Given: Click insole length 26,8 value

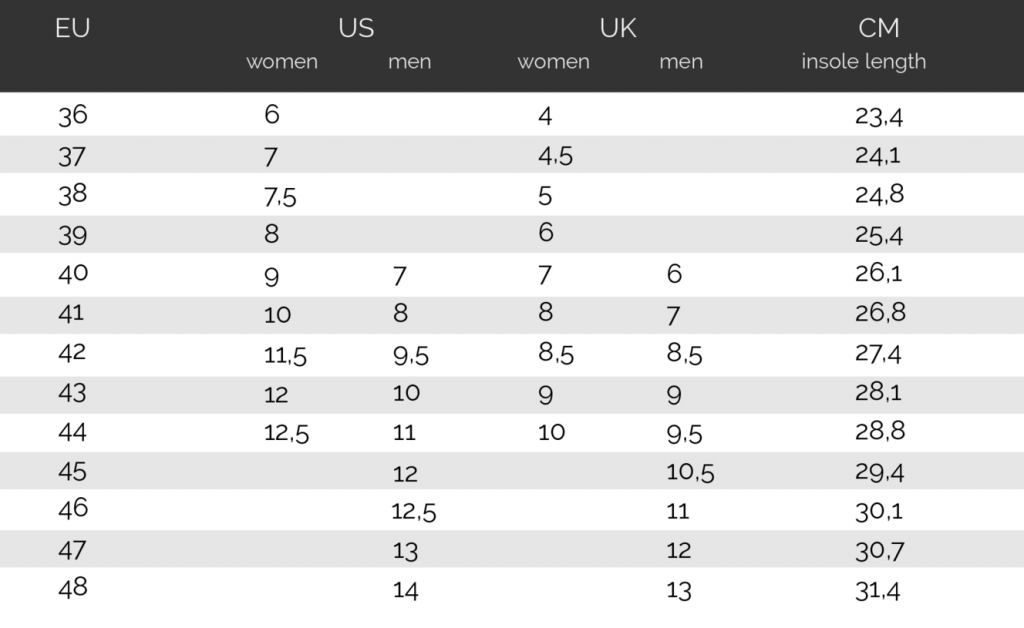Looking at the screenshot, I should (x=880, y=313).
